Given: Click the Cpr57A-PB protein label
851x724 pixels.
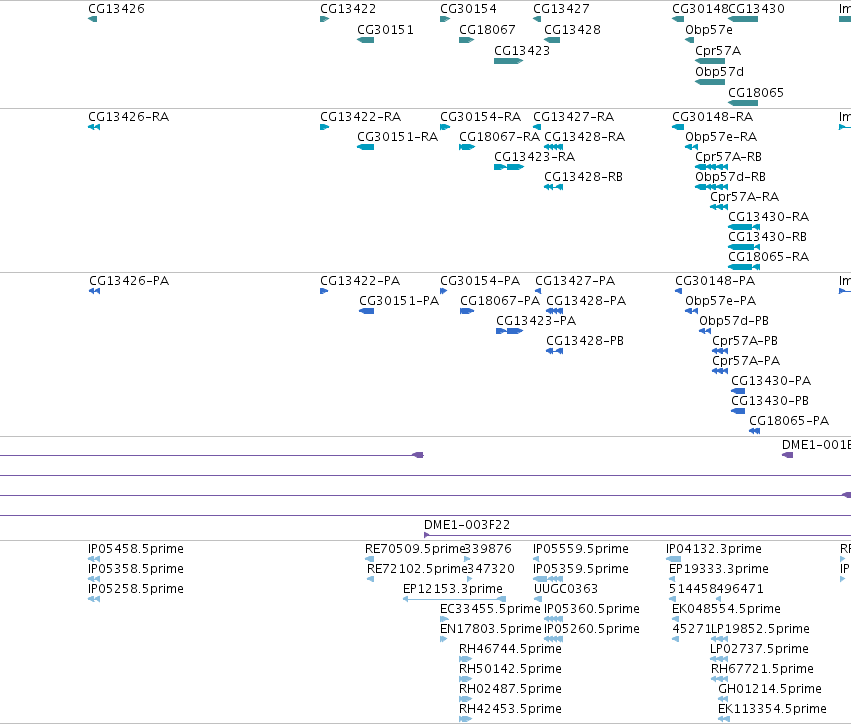Looking at the screenshot, I should 745,341.
